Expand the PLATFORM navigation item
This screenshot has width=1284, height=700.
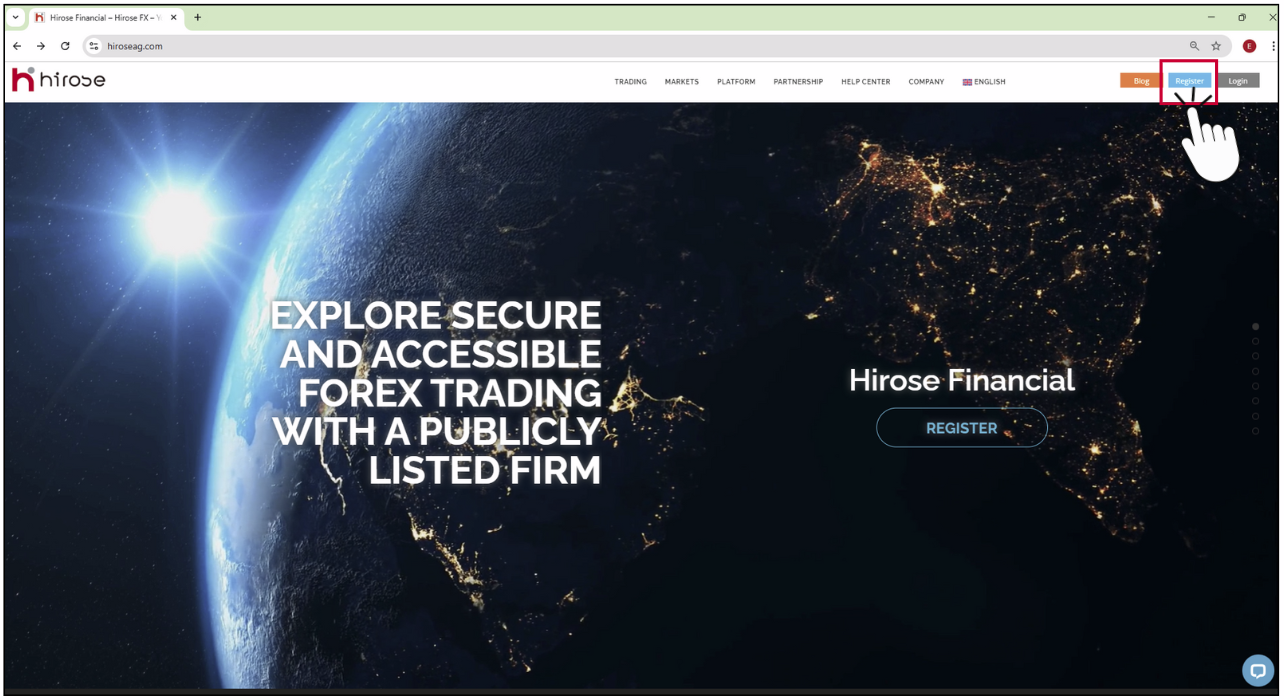735,82
